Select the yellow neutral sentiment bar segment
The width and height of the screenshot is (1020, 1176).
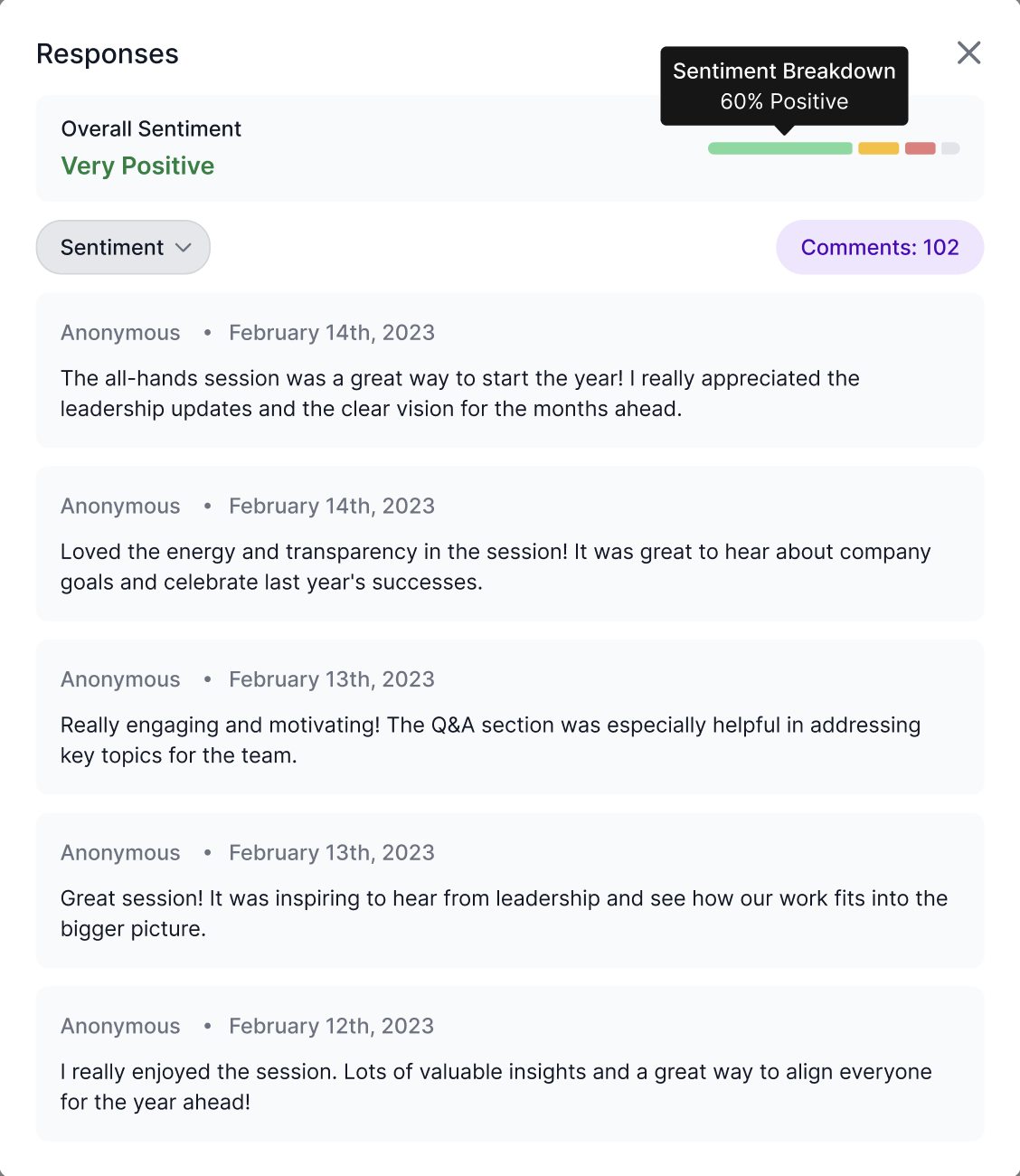point(878,148)
